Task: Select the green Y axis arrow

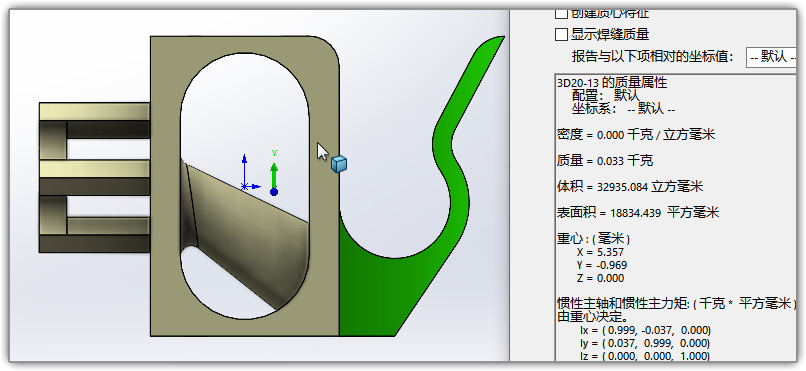Action: (x=274, y=175)
